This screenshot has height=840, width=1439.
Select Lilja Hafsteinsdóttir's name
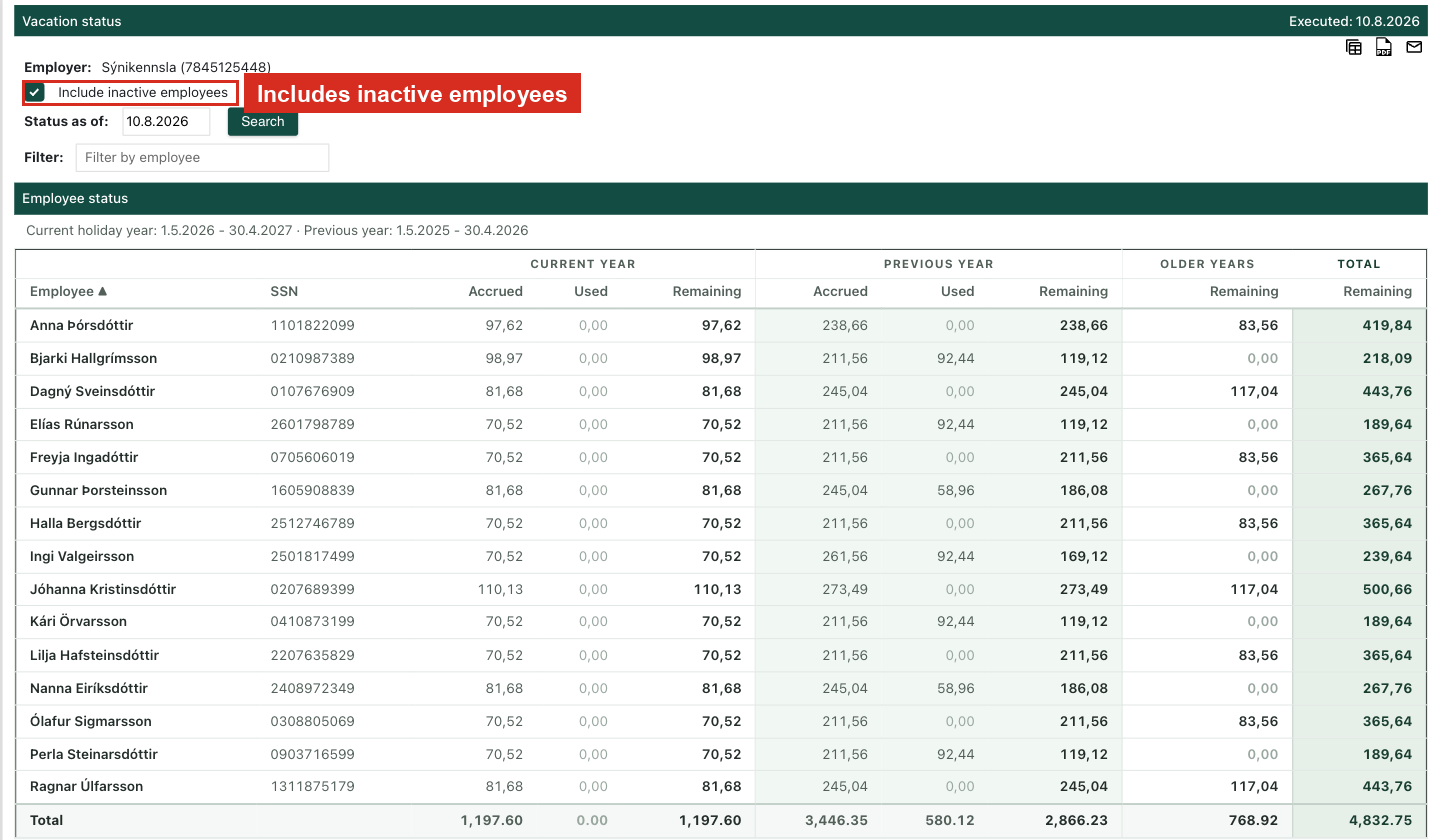pyautogui.click(x=94, y=655)
